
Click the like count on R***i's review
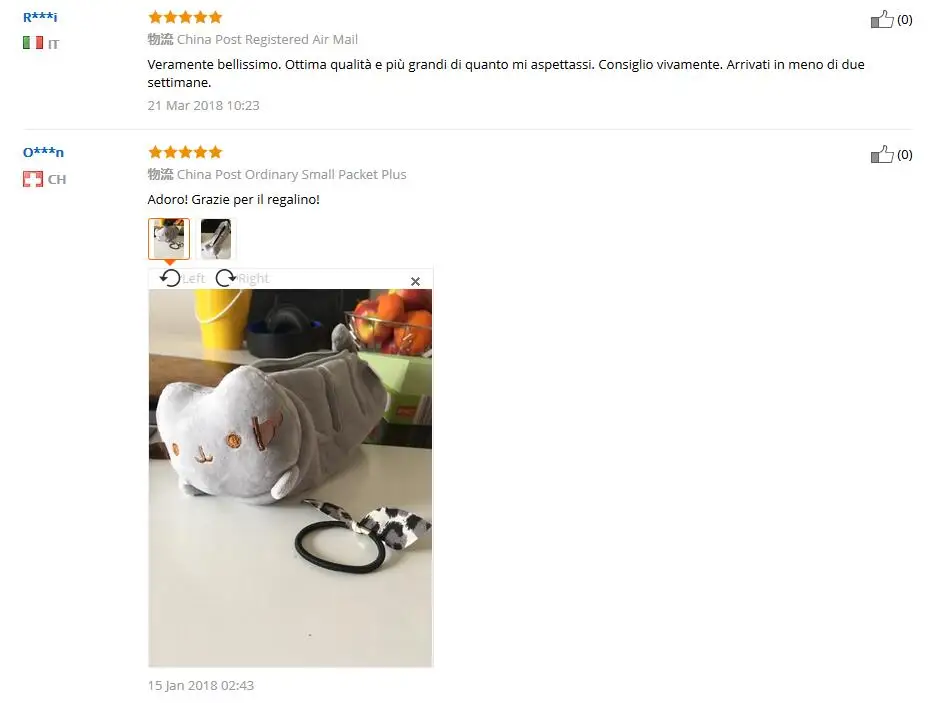[905, 20]
